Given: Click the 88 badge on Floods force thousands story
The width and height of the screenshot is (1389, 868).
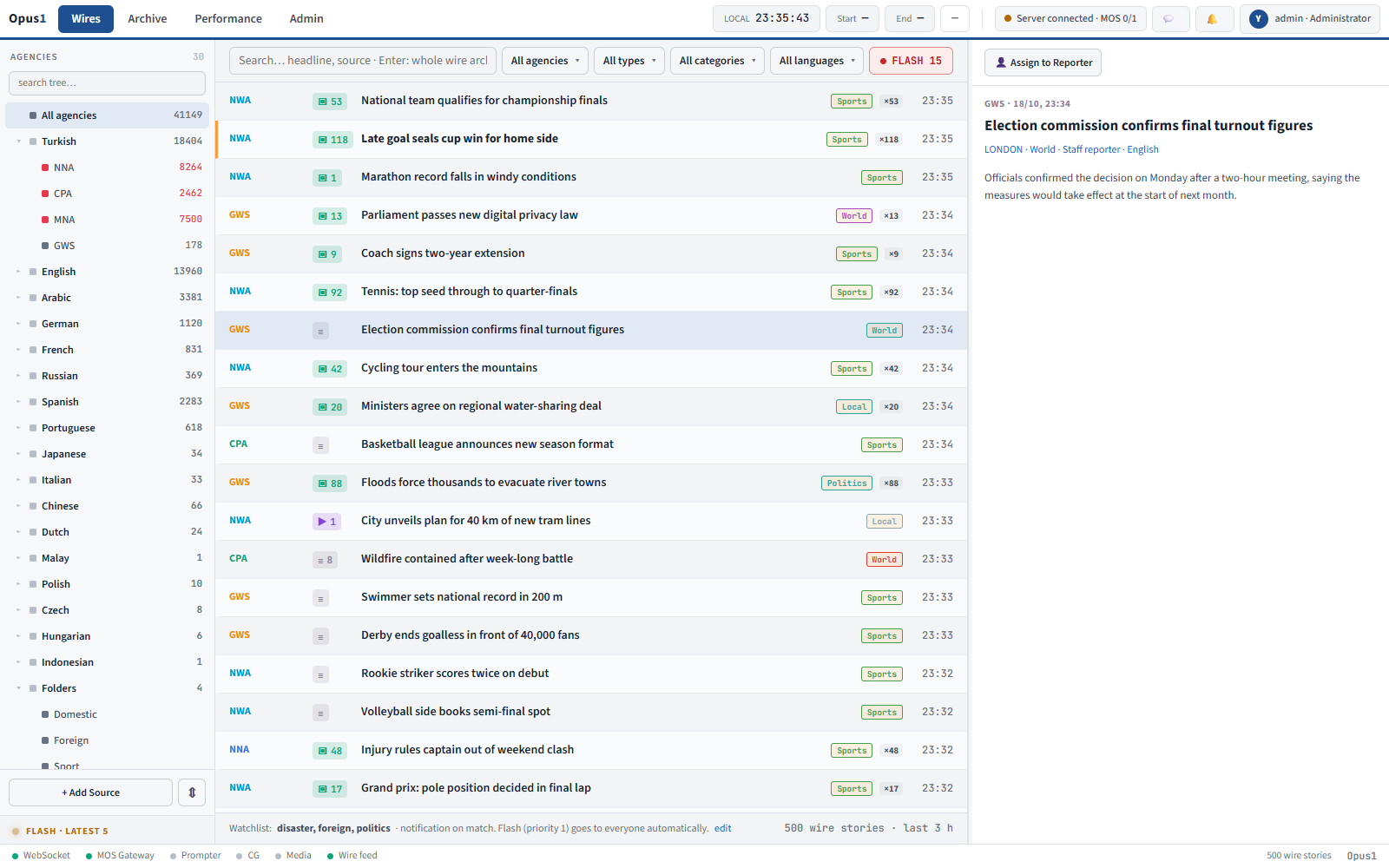Looking at the screenshot, I should pos(329,483).
